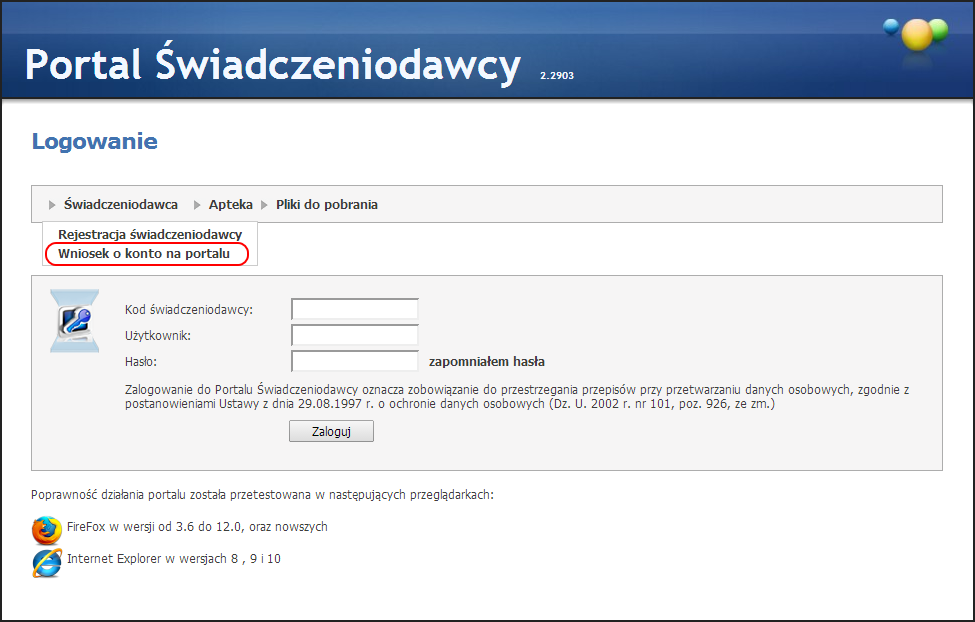This screenshot has height=622, width=975.
Task: Click the Hasło label
Action: pos(141,361)
